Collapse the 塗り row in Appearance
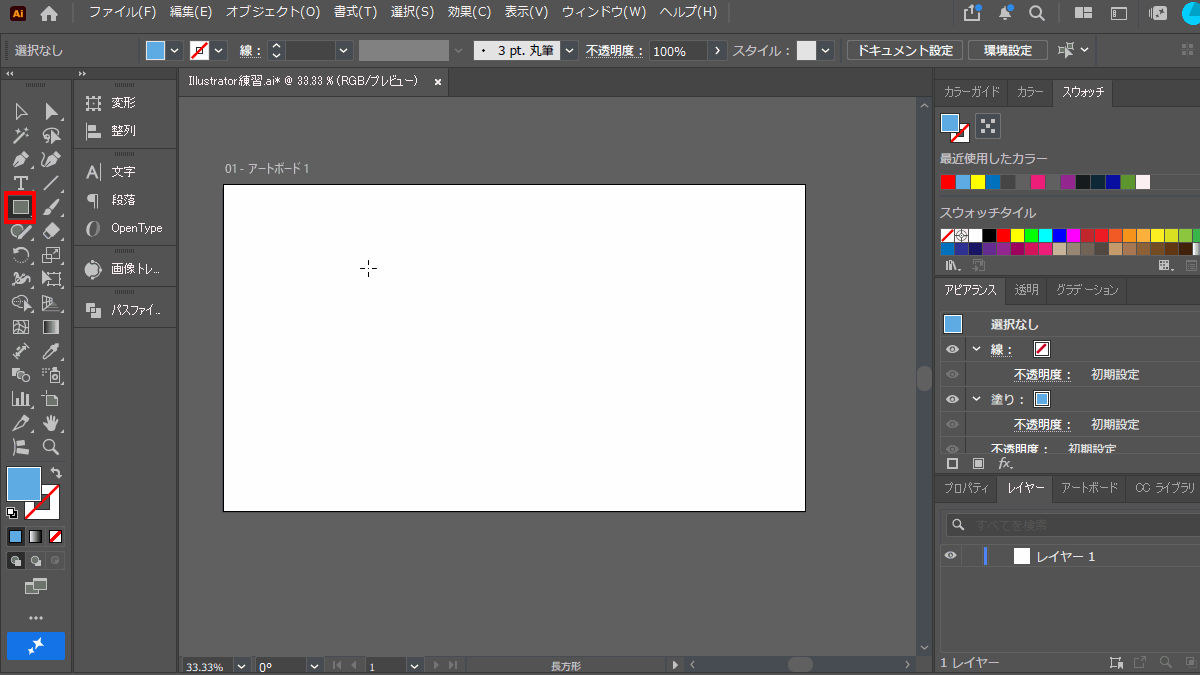This screenshot has height=675, width=1200. click(976, 398)
